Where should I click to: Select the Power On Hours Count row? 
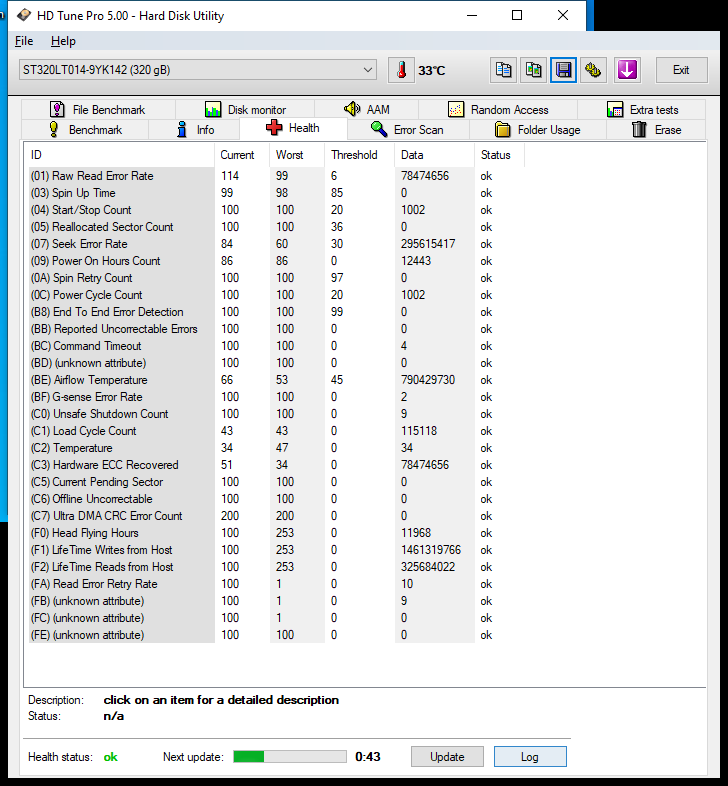pyautogui.click(x=277, y=261)
